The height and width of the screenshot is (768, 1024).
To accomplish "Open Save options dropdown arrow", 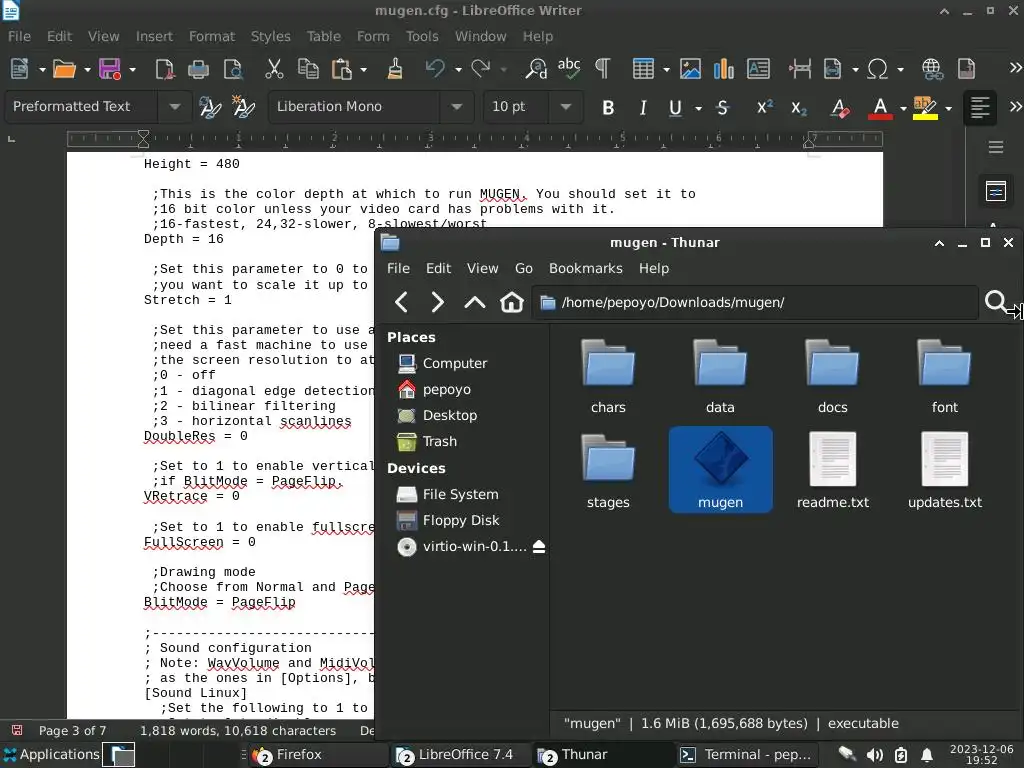I will point(133,69).
